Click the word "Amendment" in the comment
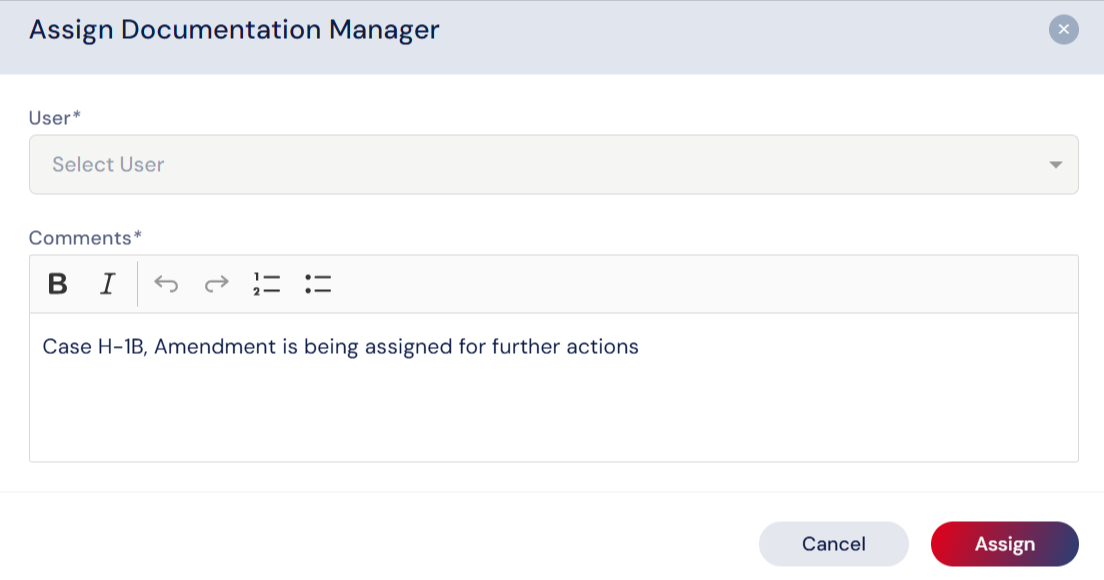 [204, 347]
